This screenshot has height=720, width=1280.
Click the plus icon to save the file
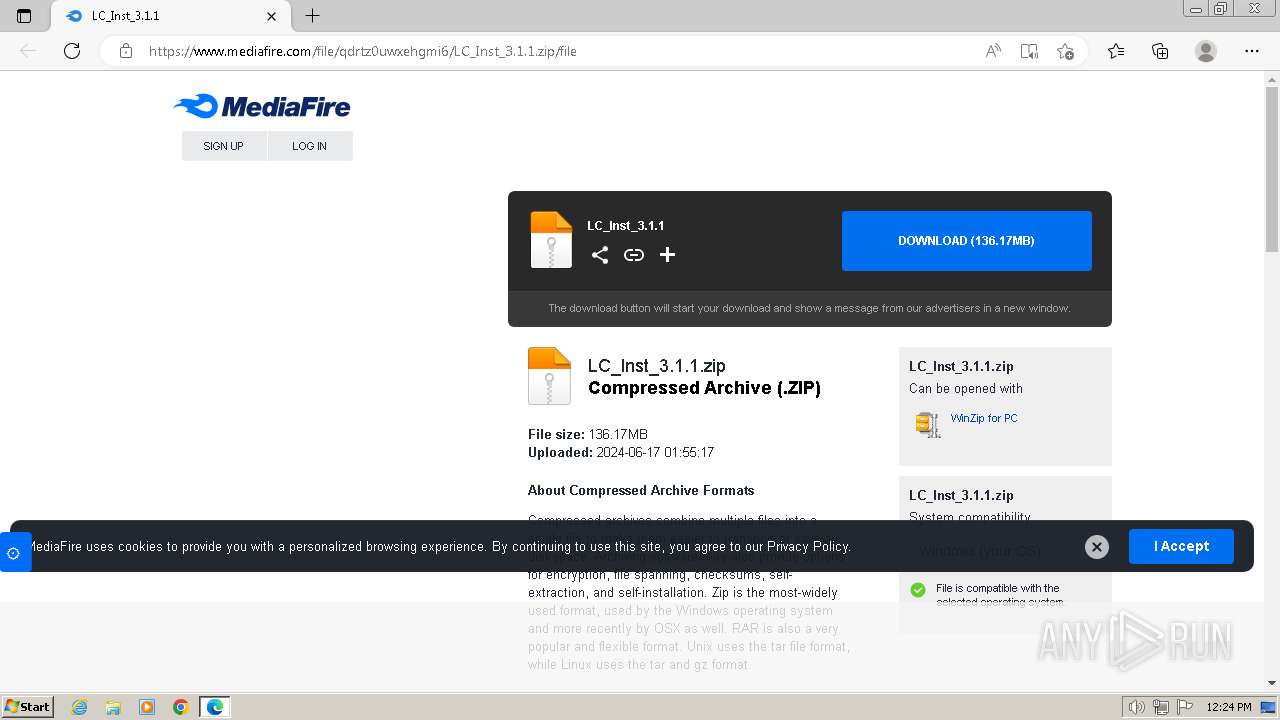pos(668,255)
